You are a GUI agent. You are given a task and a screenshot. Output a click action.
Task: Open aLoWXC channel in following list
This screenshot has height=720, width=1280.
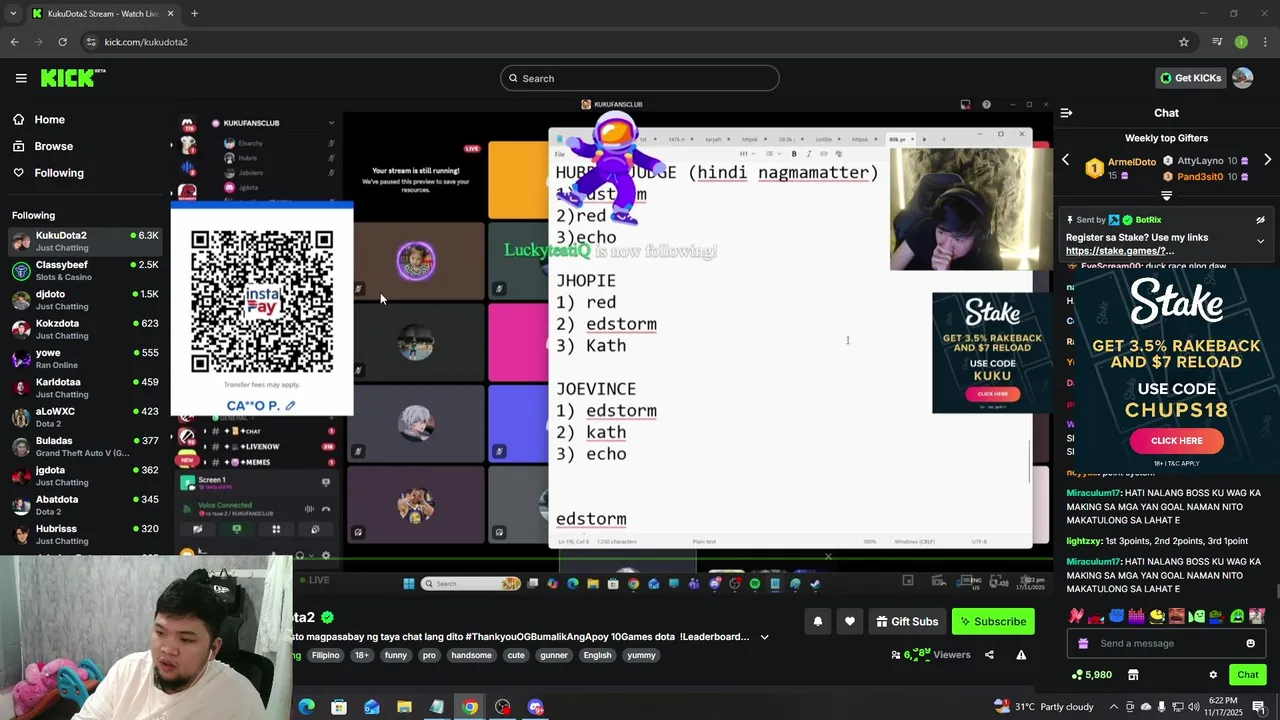click(85, 417)
